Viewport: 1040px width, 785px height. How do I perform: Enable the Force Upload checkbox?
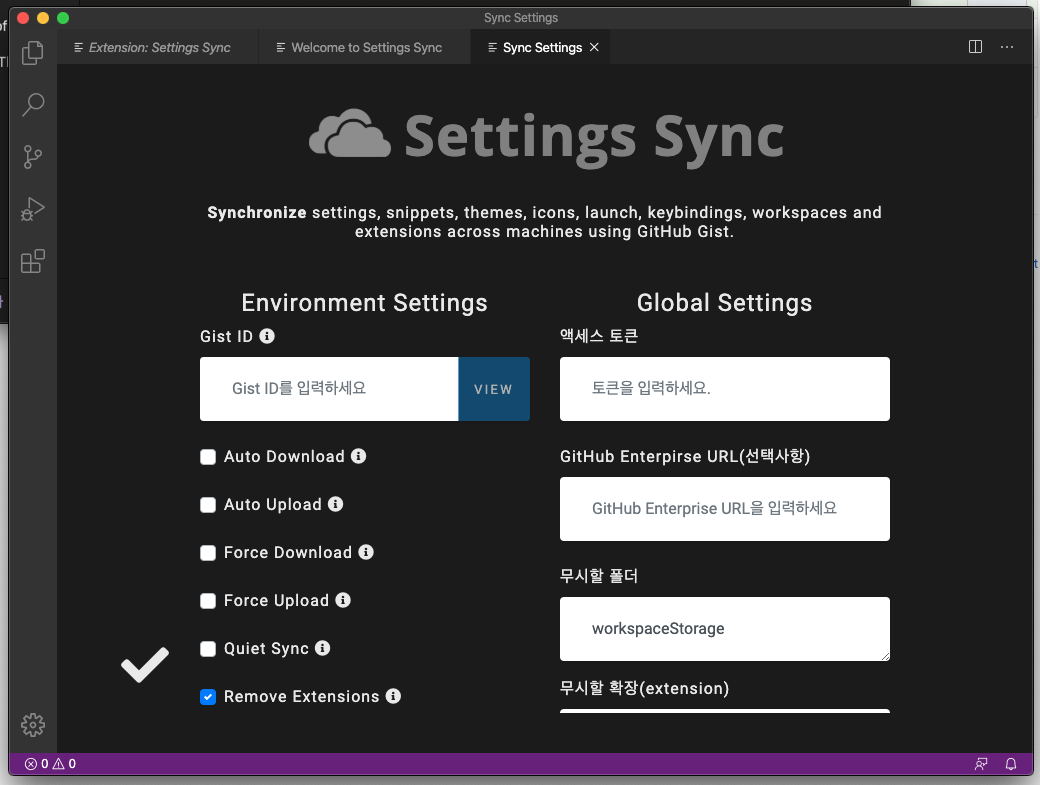click(x=208, y=601)
